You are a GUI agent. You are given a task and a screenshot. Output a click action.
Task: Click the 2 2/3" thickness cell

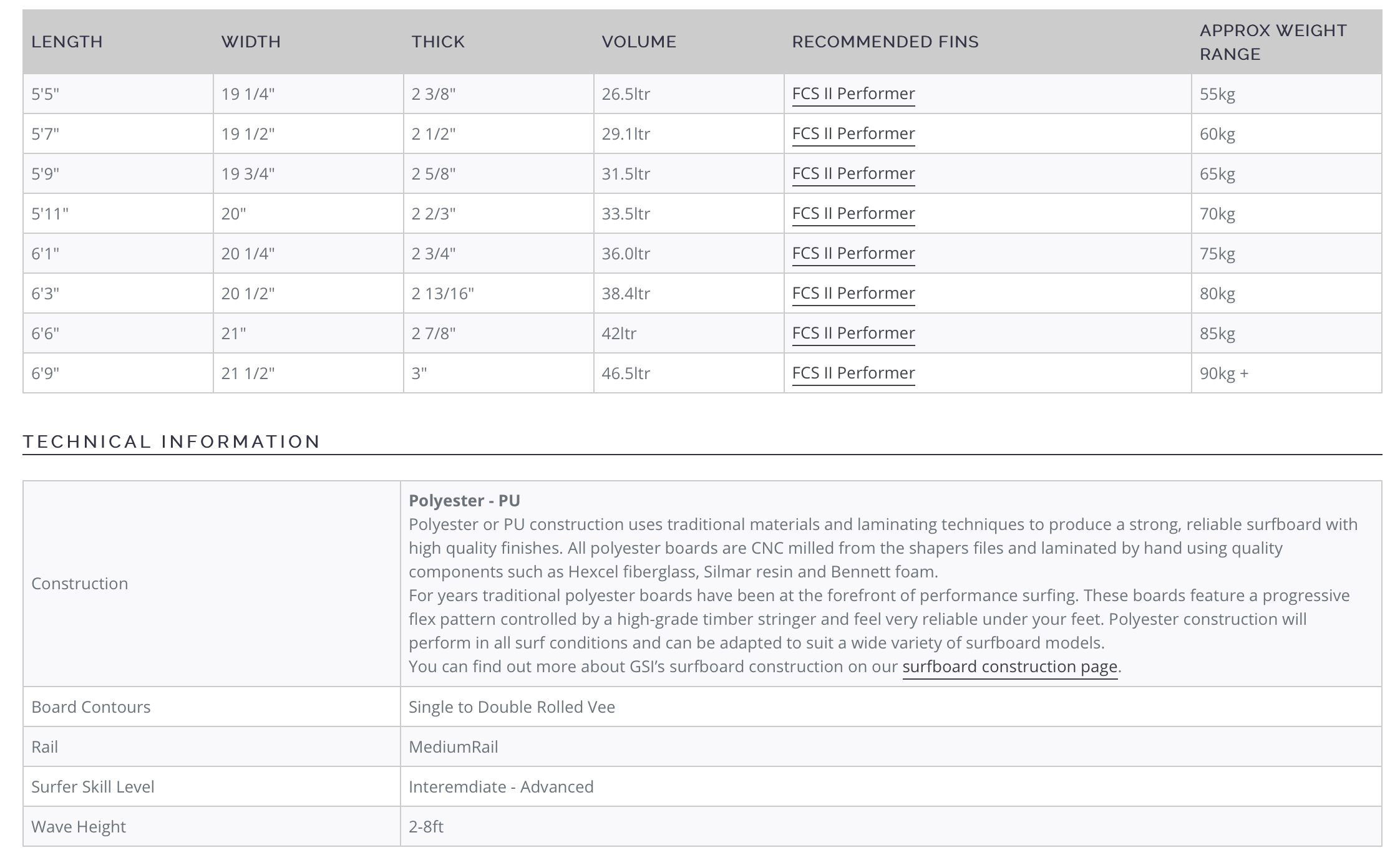click(498, 213)
